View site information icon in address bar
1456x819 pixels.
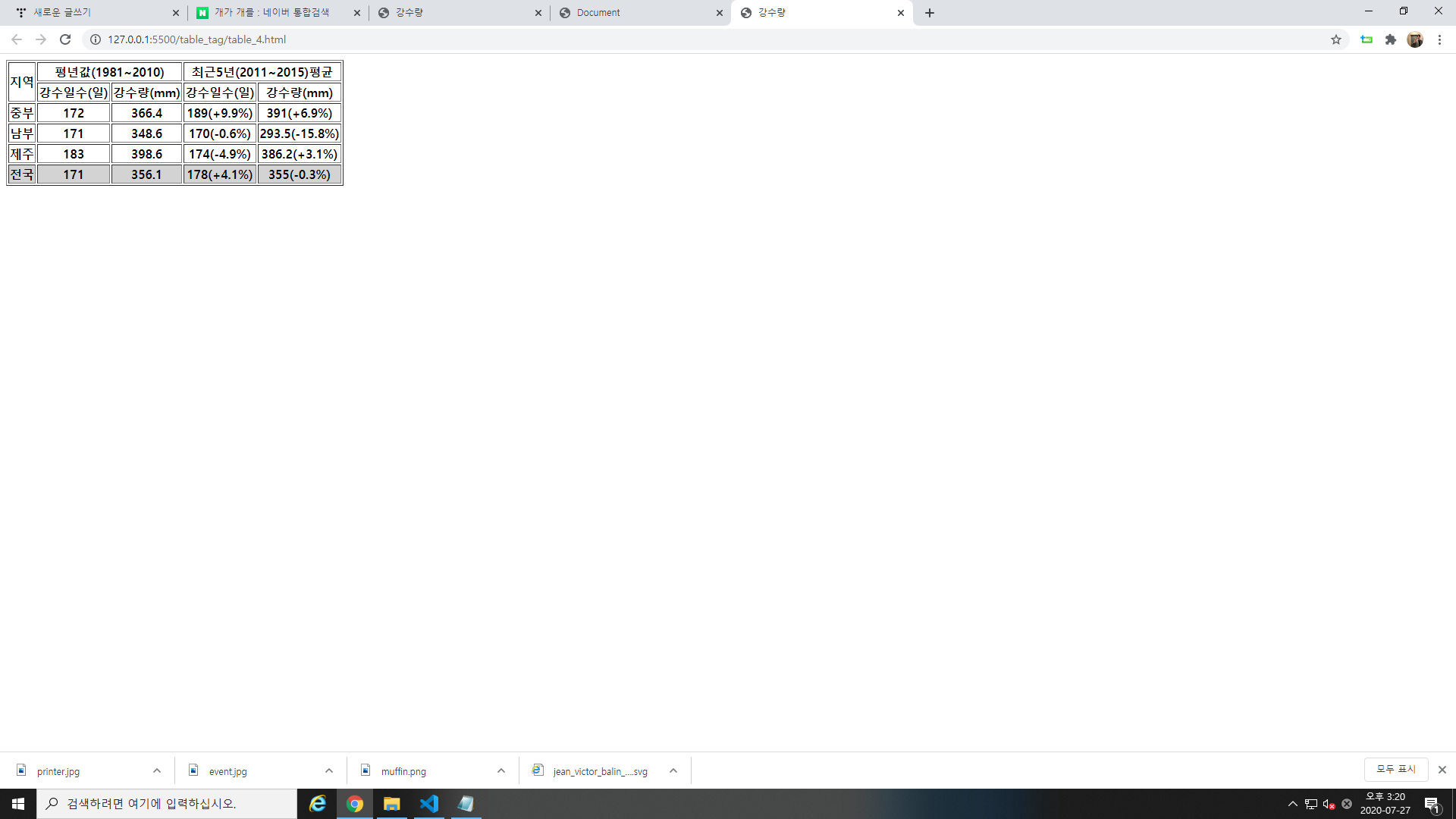point(96,39)
